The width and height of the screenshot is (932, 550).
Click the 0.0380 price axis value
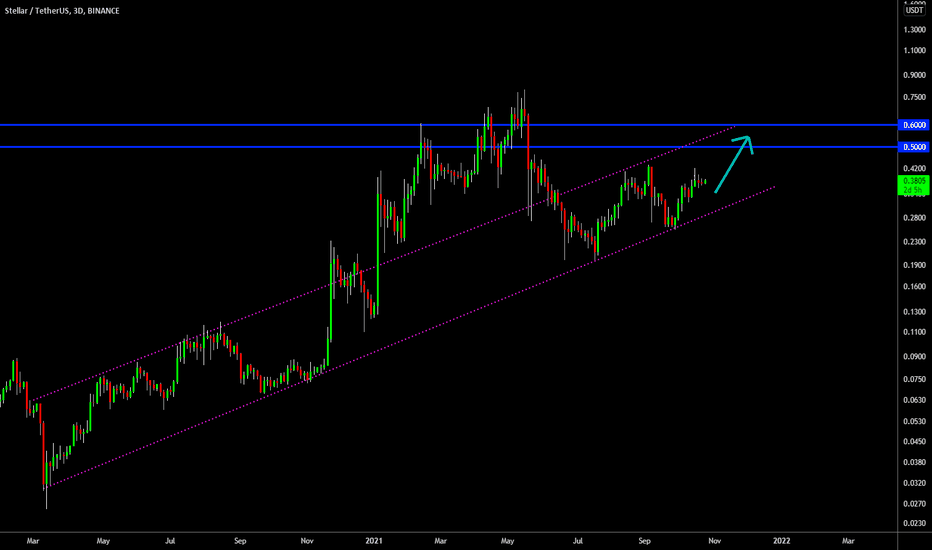pos(914,463)
